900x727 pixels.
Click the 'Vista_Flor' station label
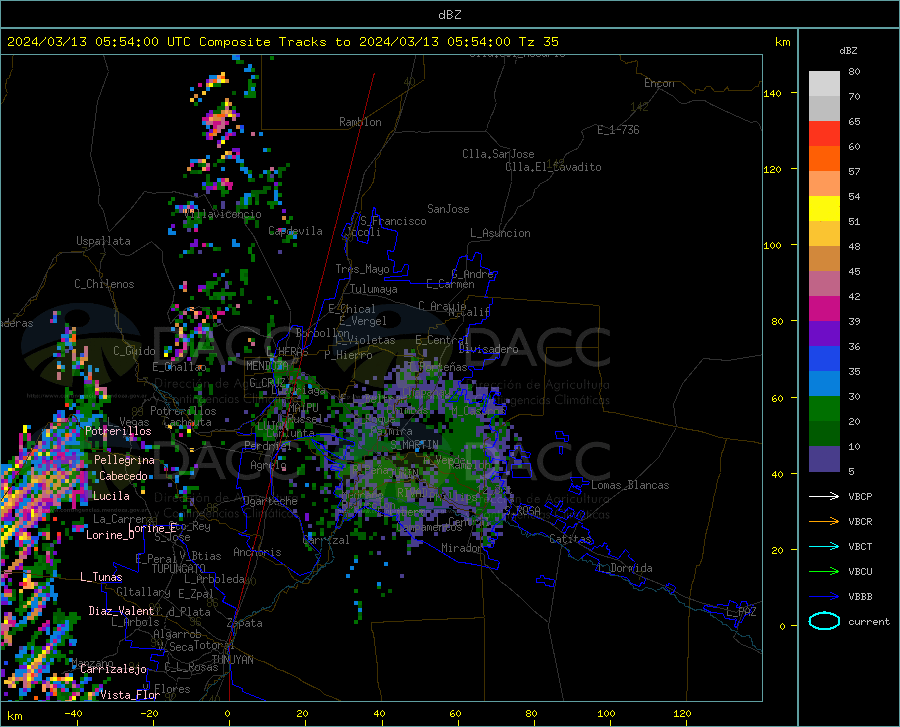(x=130, y=695)
